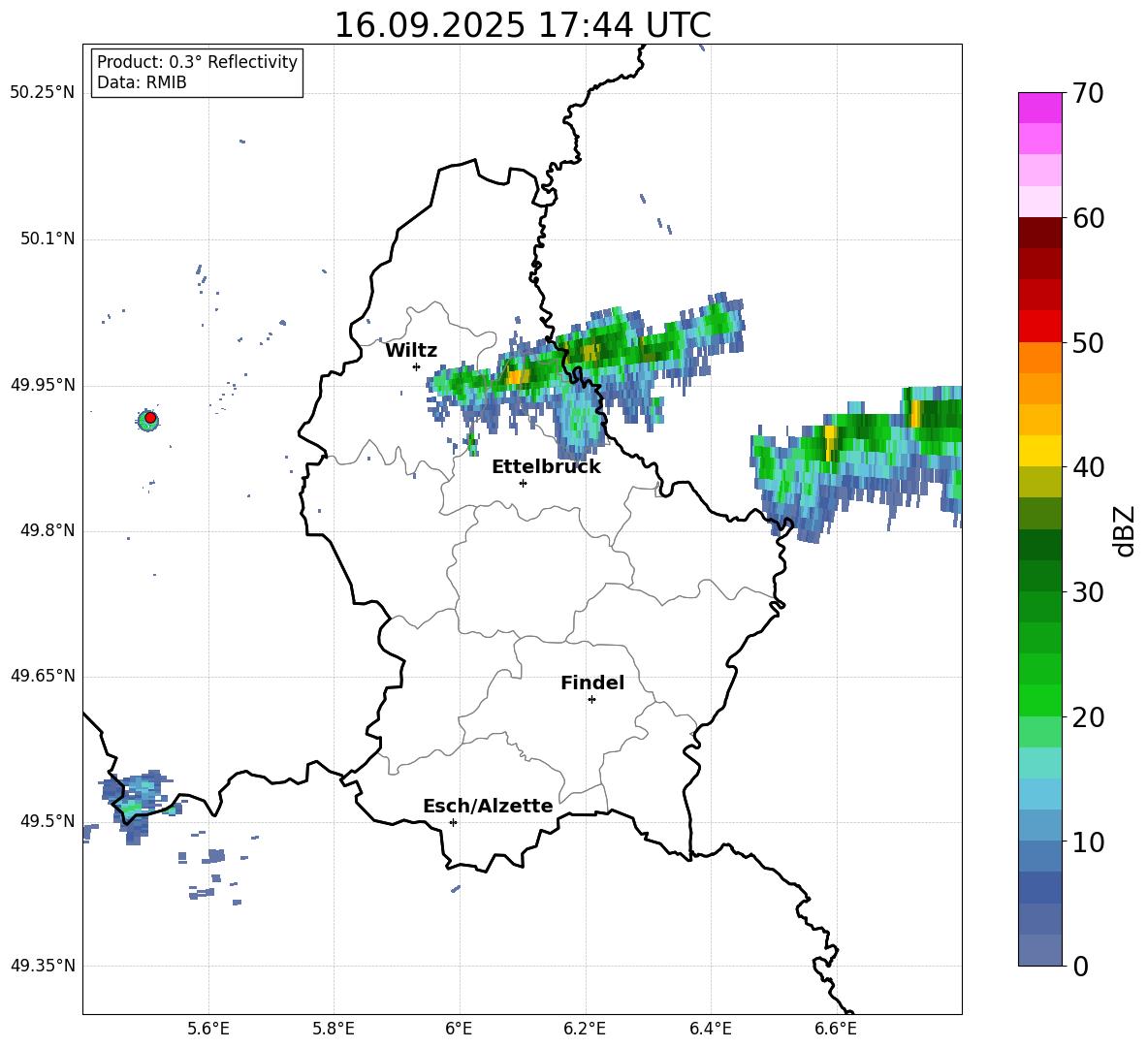Click the bright red colorbar segment near 50
Viewport: 1148px width, 1048px height.
[x=1039, y=327]
